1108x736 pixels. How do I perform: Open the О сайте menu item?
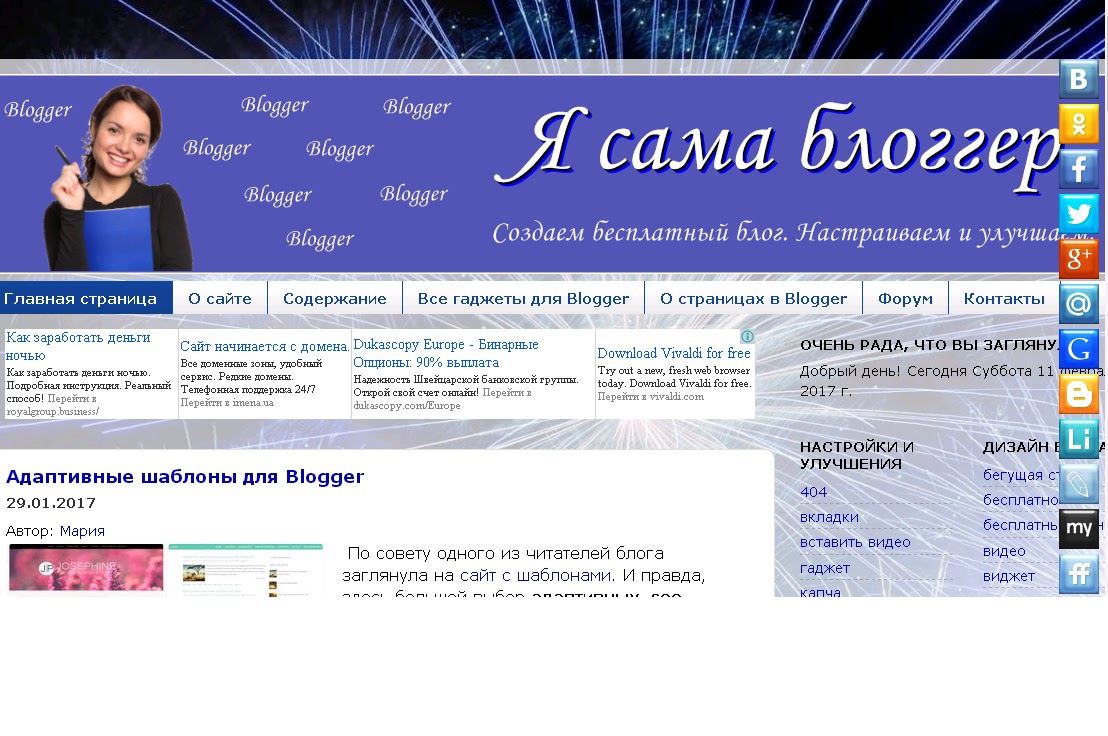[220, 298]
